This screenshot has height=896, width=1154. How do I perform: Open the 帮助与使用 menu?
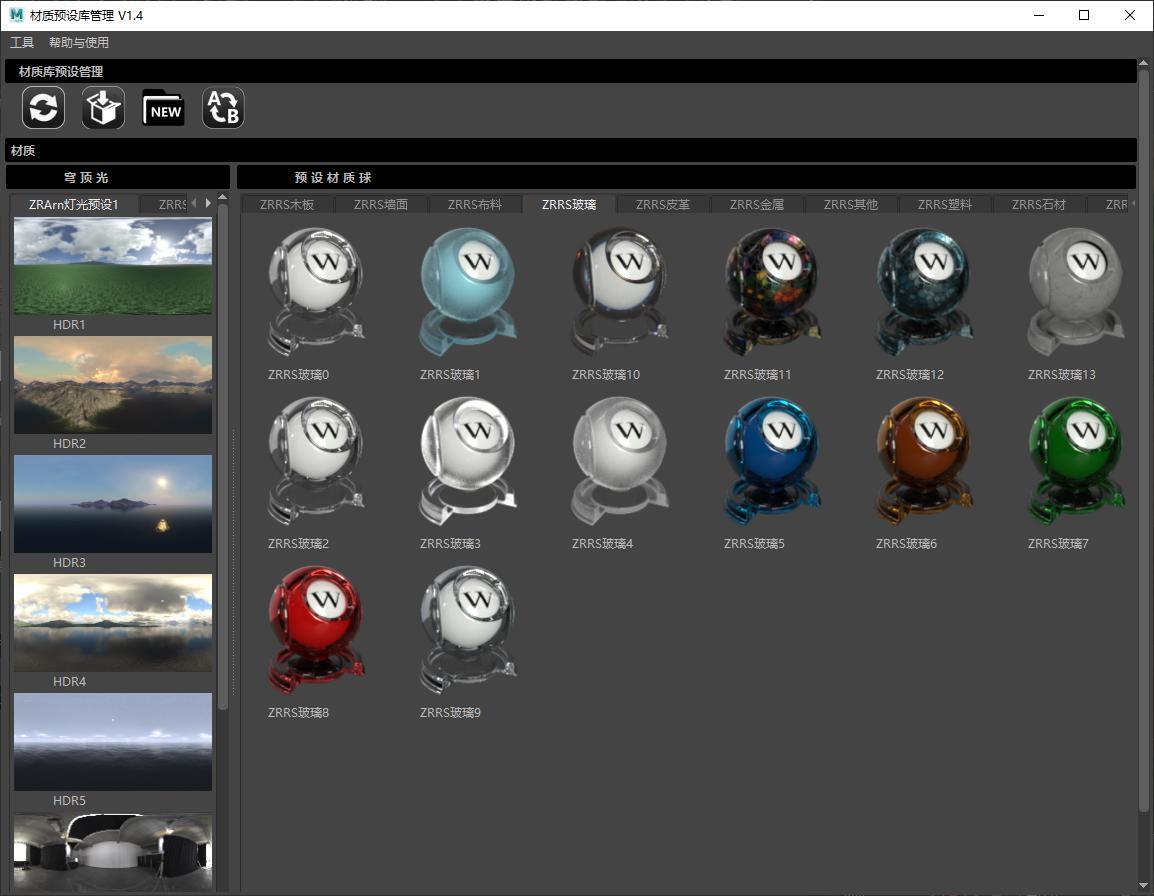coord(79,43)
